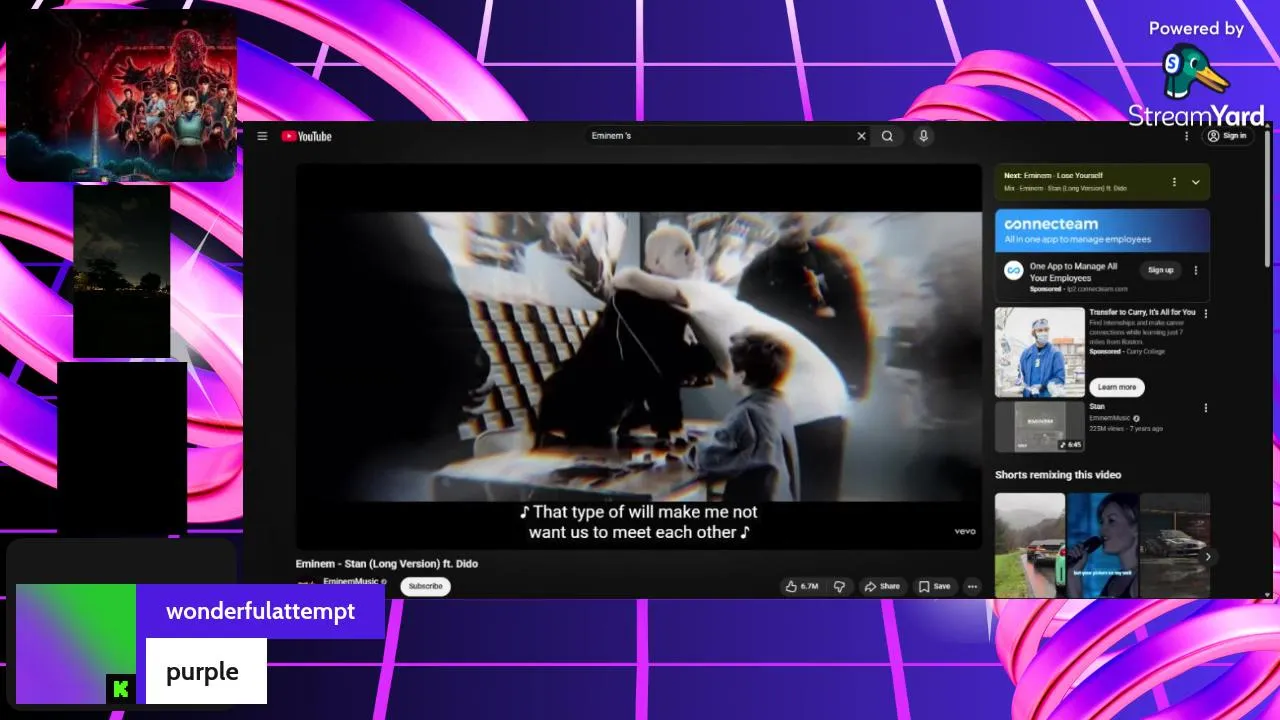Open options for the Curry College ad
This screenshot has width=1280, height=720.
point(1205,314)
